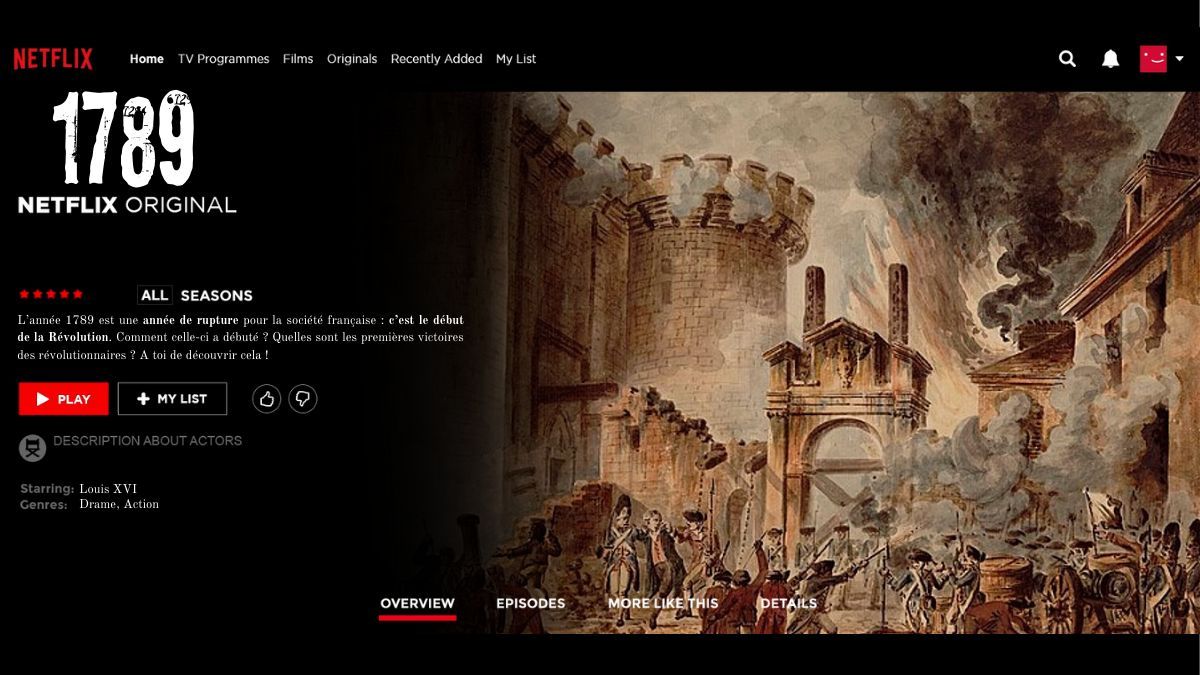This screenshot has height=675, width=1200.
Task: Open the Originals menu item
Action: (x=352, y=59)
